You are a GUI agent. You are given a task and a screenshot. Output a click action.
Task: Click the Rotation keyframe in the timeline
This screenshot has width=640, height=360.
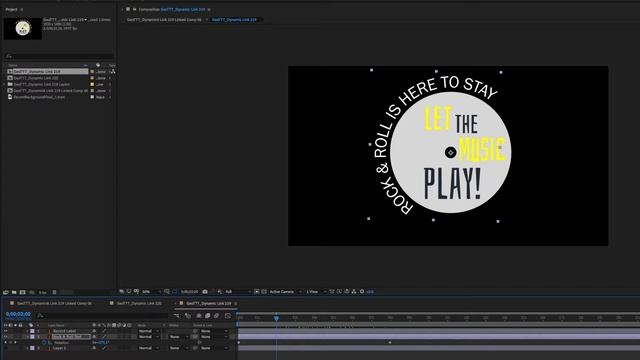pyautogui.click(x=390, y=342)
